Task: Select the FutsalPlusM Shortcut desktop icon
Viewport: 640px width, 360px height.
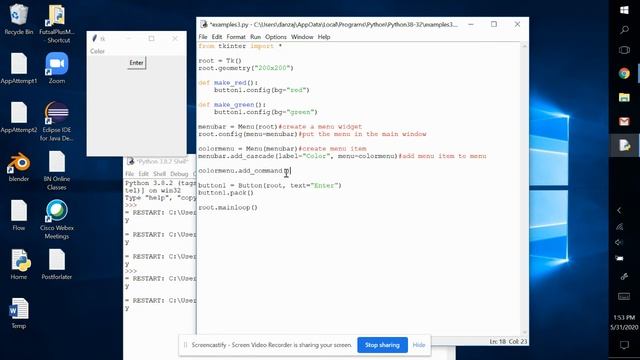Action: (x=57, y=24)
